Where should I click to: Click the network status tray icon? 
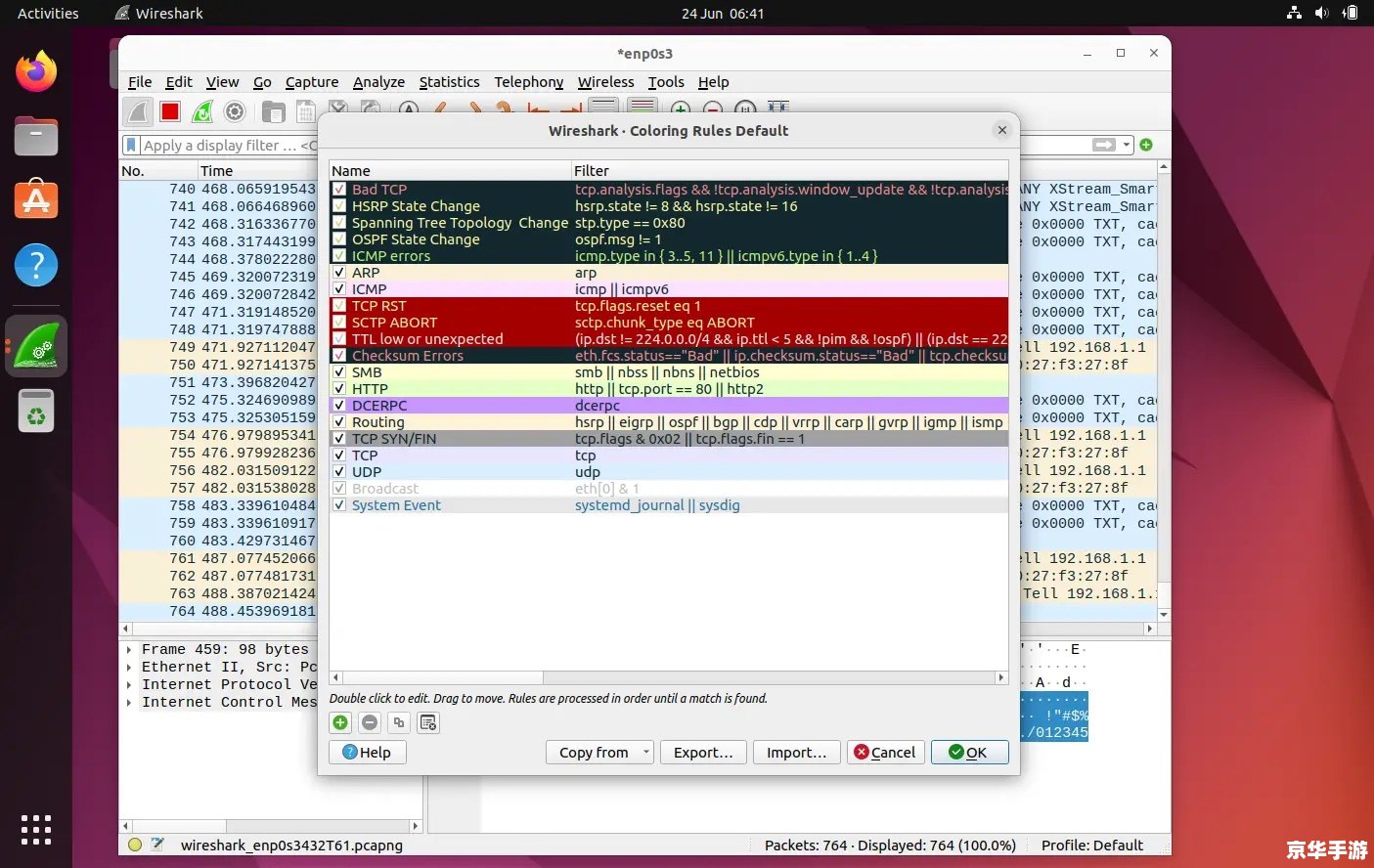(1294, 13)
